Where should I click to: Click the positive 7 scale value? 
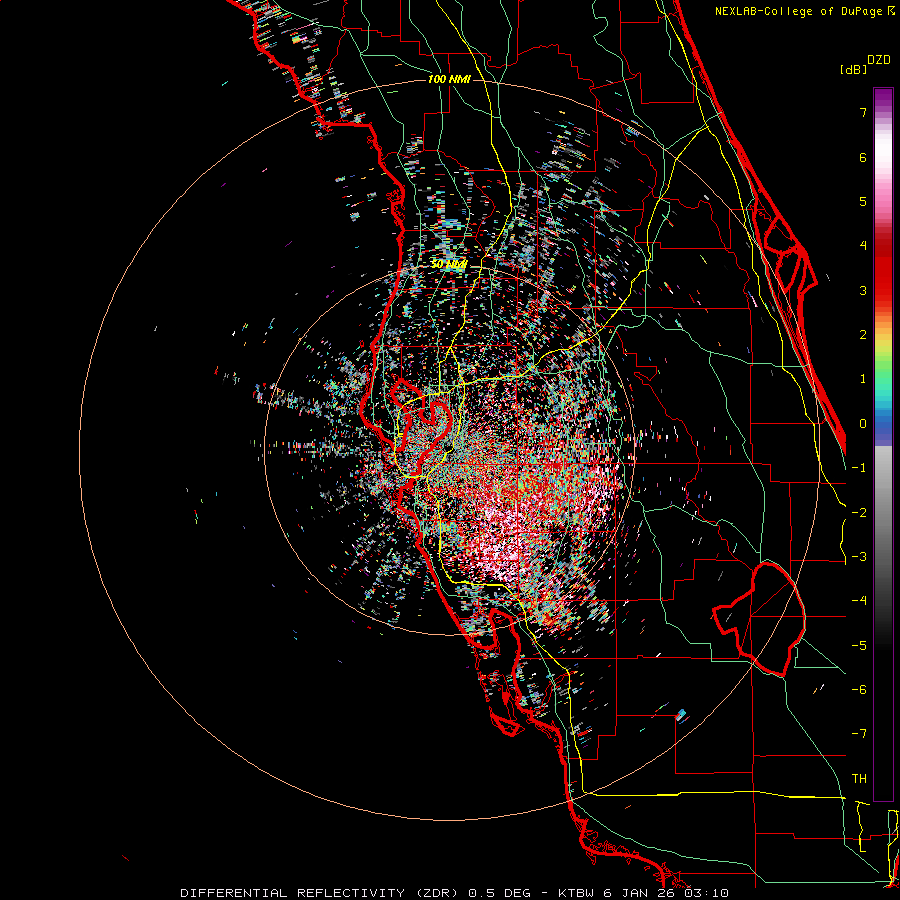863,112
